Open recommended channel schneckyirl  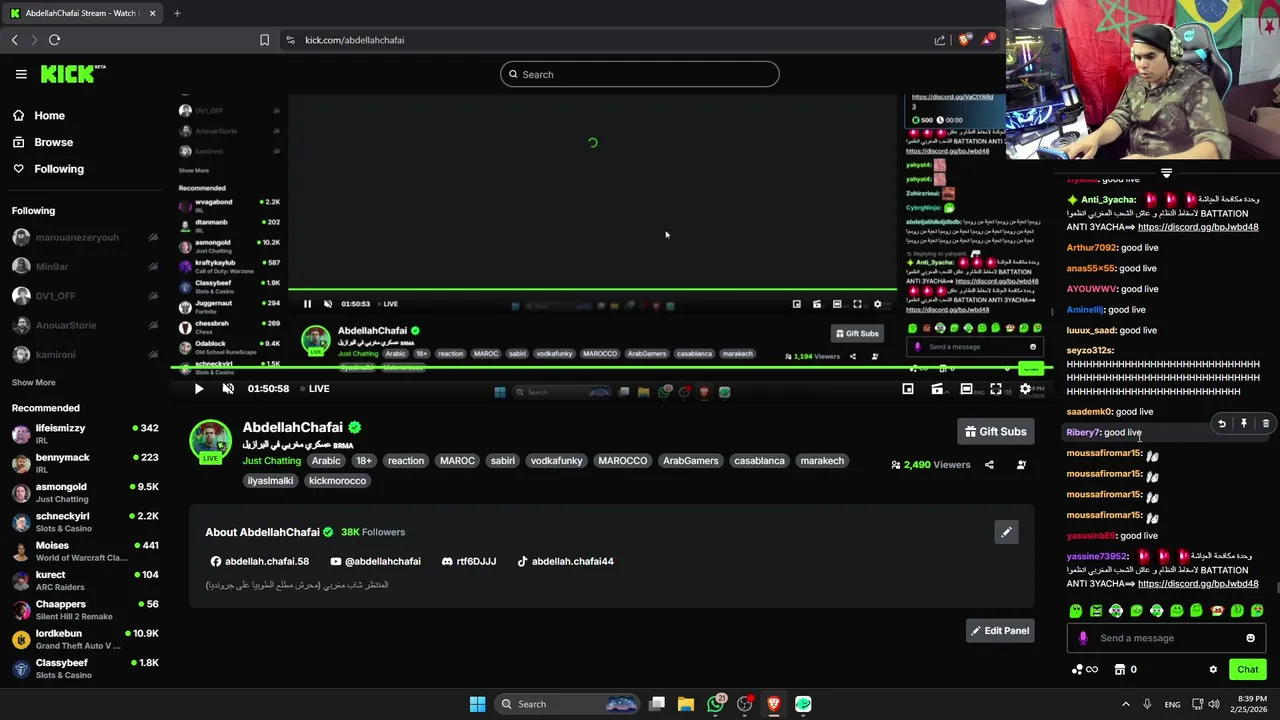click(x=85, y=522)
